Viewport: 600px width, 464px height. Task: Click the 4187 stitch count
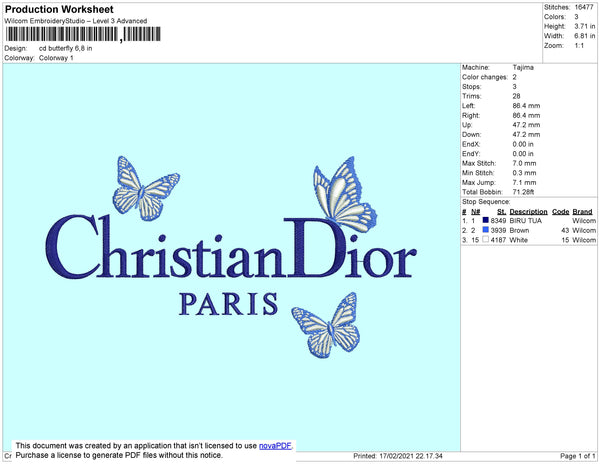tap(498, 240)
